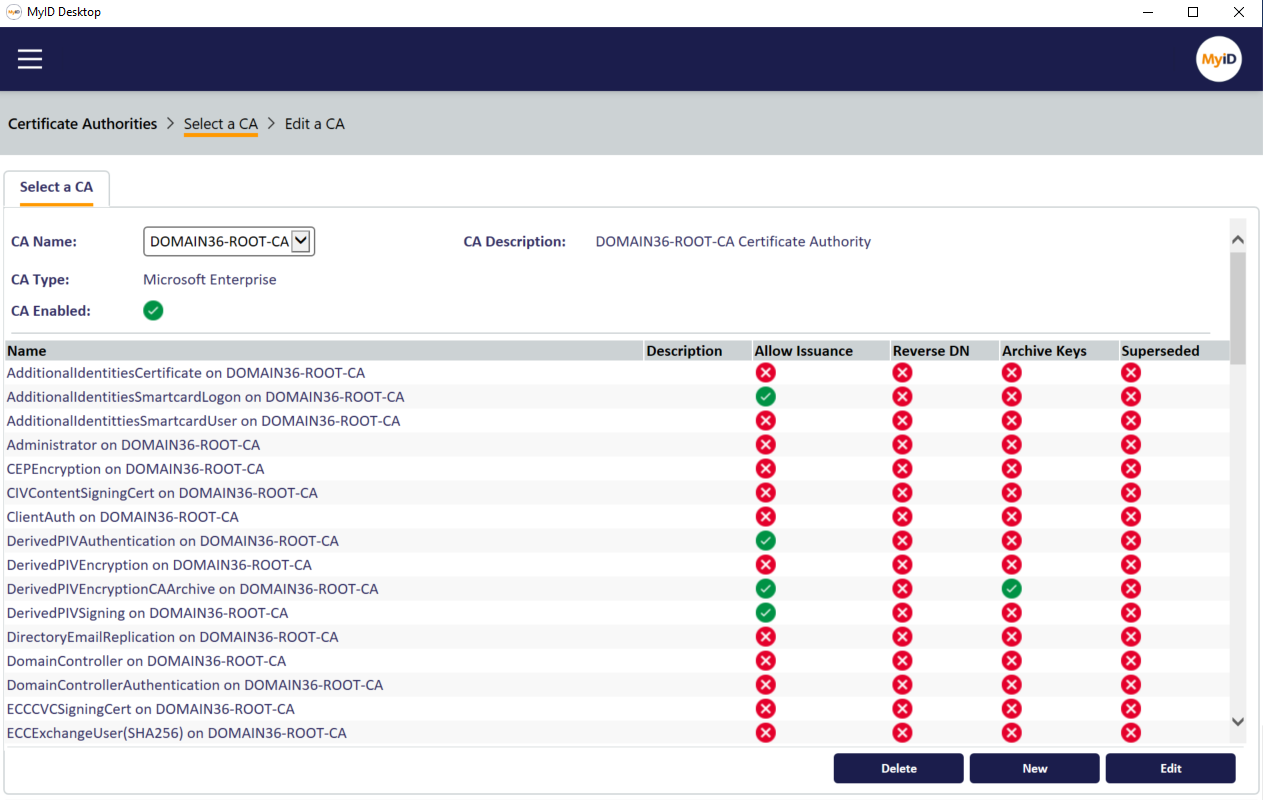Click Reverse DN icon for AdditionalIdentittiesSmartcardUser

[902, 421]
